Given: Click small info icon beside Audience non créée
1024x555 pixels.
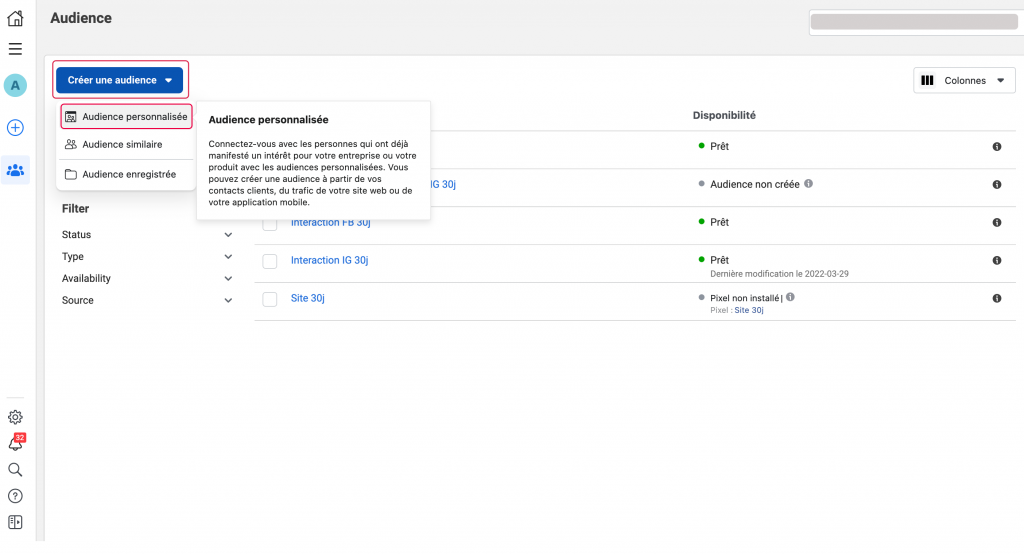Looking at the screenshot, I should click(808, 183).
